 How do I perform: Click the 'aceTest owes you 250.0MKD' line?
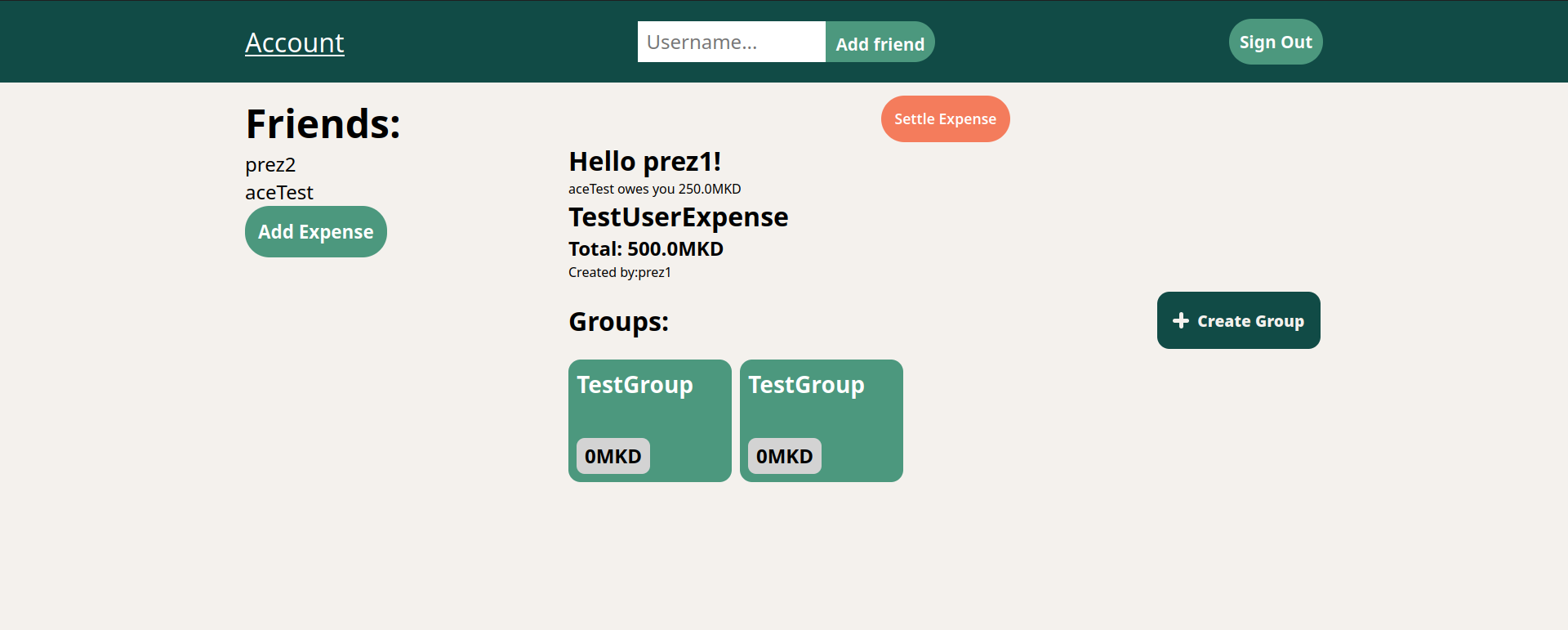(x=654, y=189)
